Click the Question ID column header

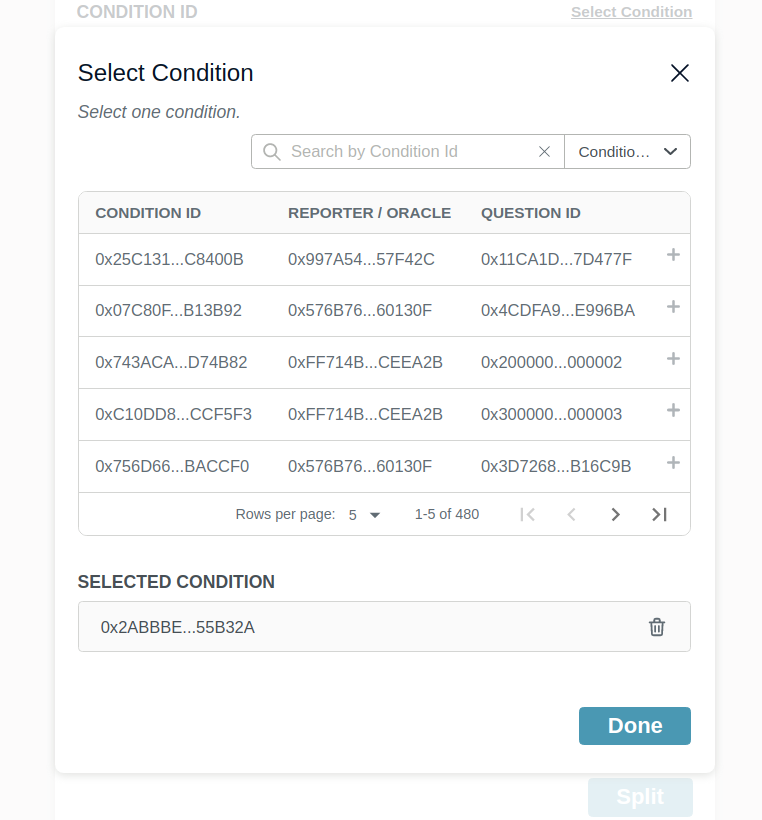click(x=530, y=213)
